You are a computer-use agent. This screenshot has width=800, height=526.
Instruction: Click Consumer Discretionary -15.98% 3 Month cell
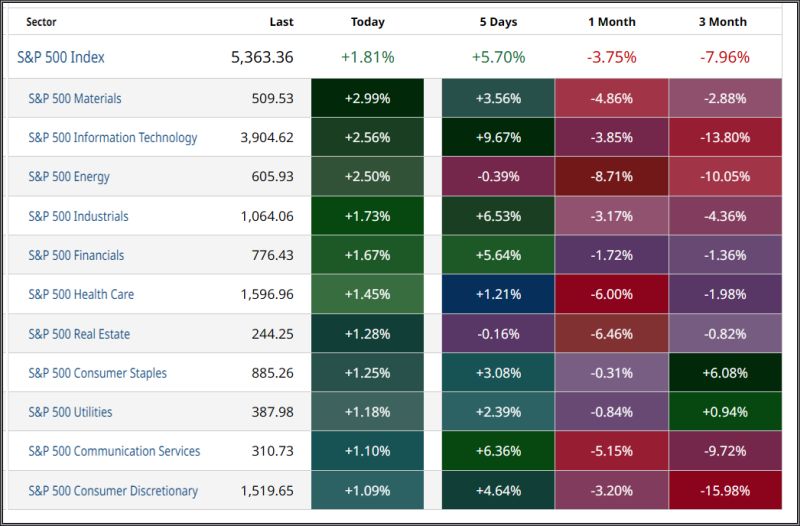[x=725, y=491]
